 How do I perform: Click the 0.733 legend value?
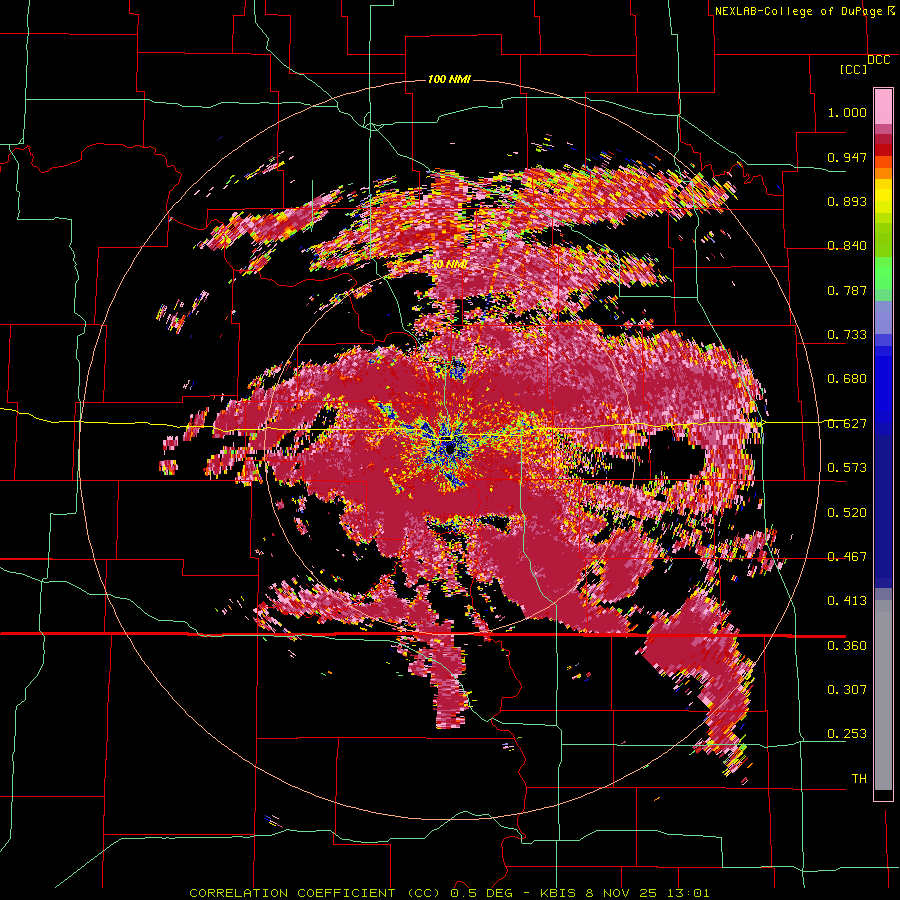point(847,335)
